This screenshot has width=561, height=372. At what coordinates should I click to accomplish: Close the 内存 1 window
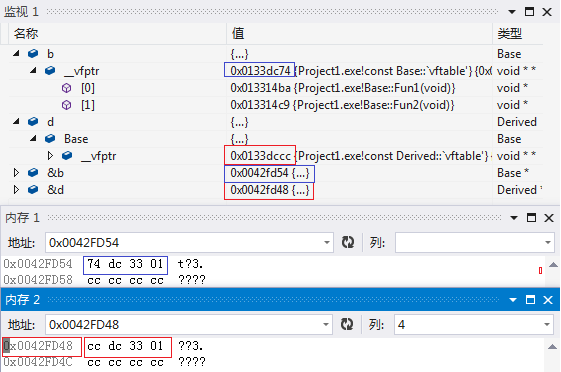549,217
